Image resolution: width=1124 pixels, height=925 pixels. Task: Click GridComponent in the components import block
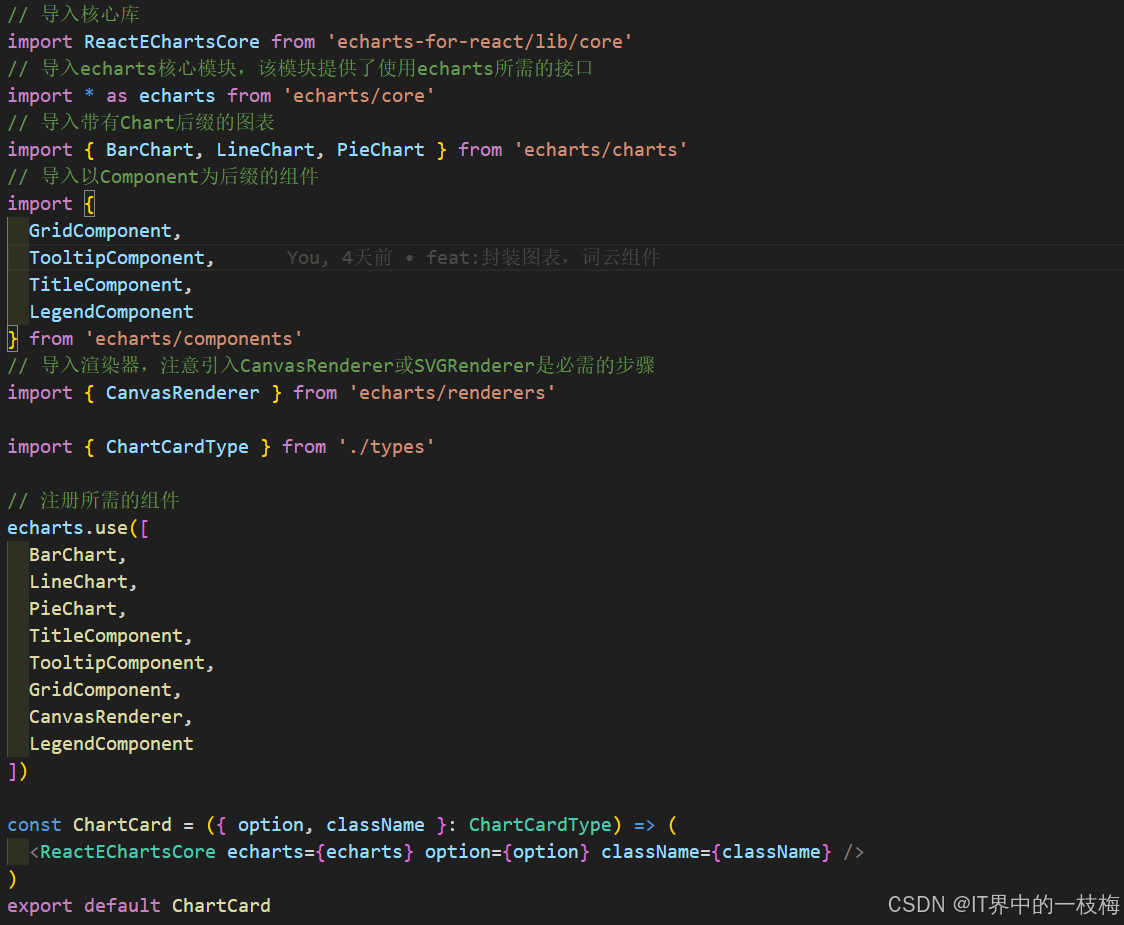pos(100,231)
